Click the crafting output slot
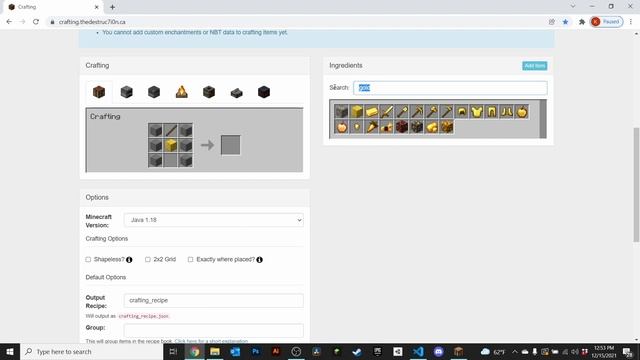This screenshot has height=360, width=640. [231, 145]
